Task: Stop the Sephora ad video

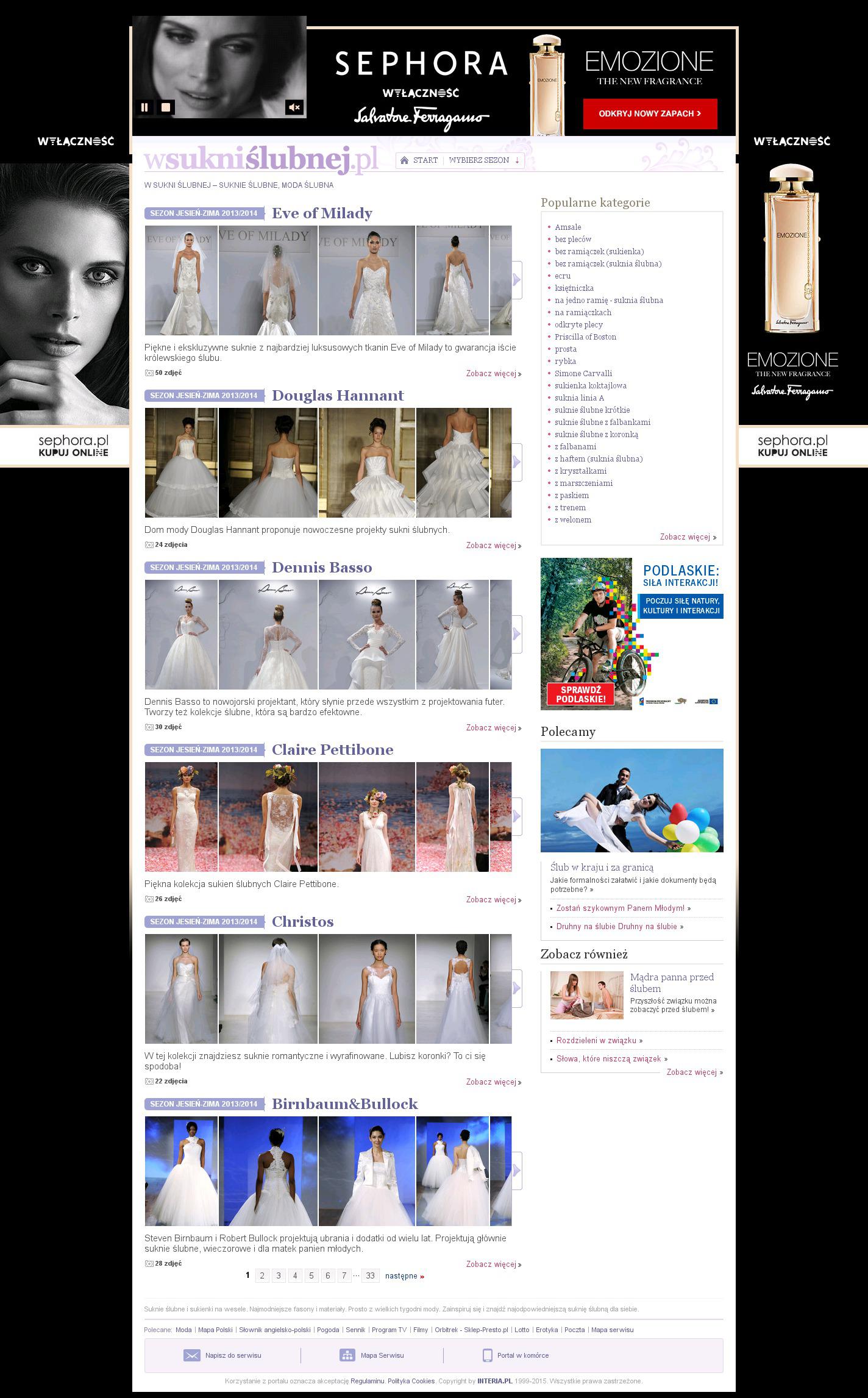Action: [x=165, y=107]
